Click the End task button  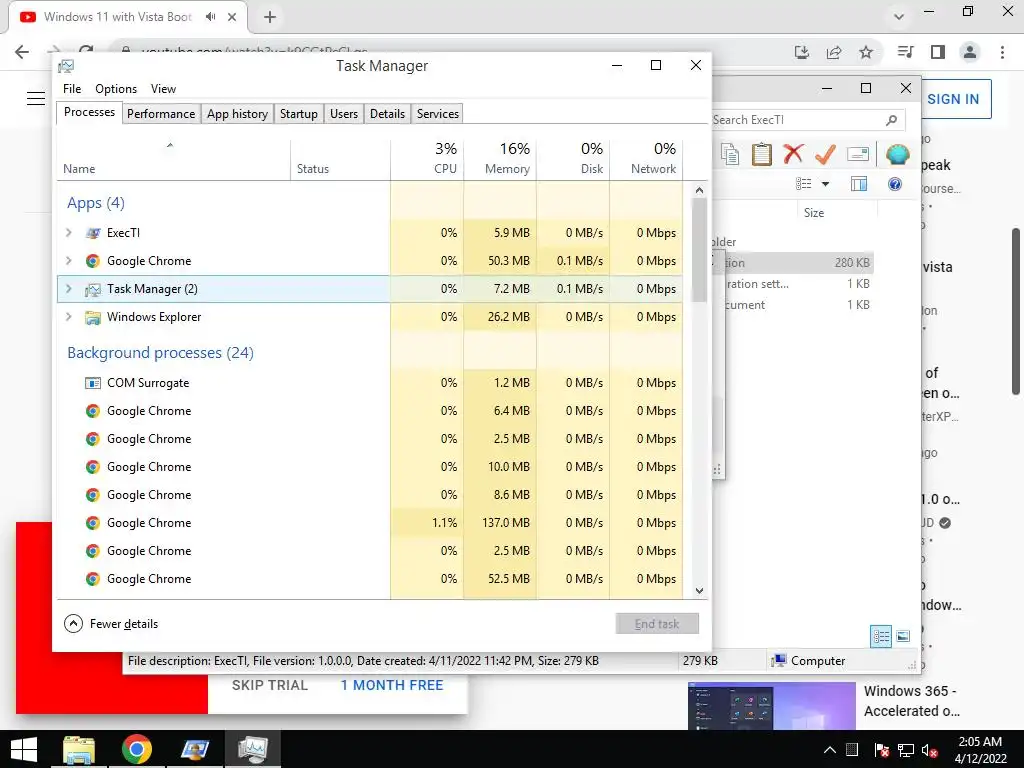point(657,624)
